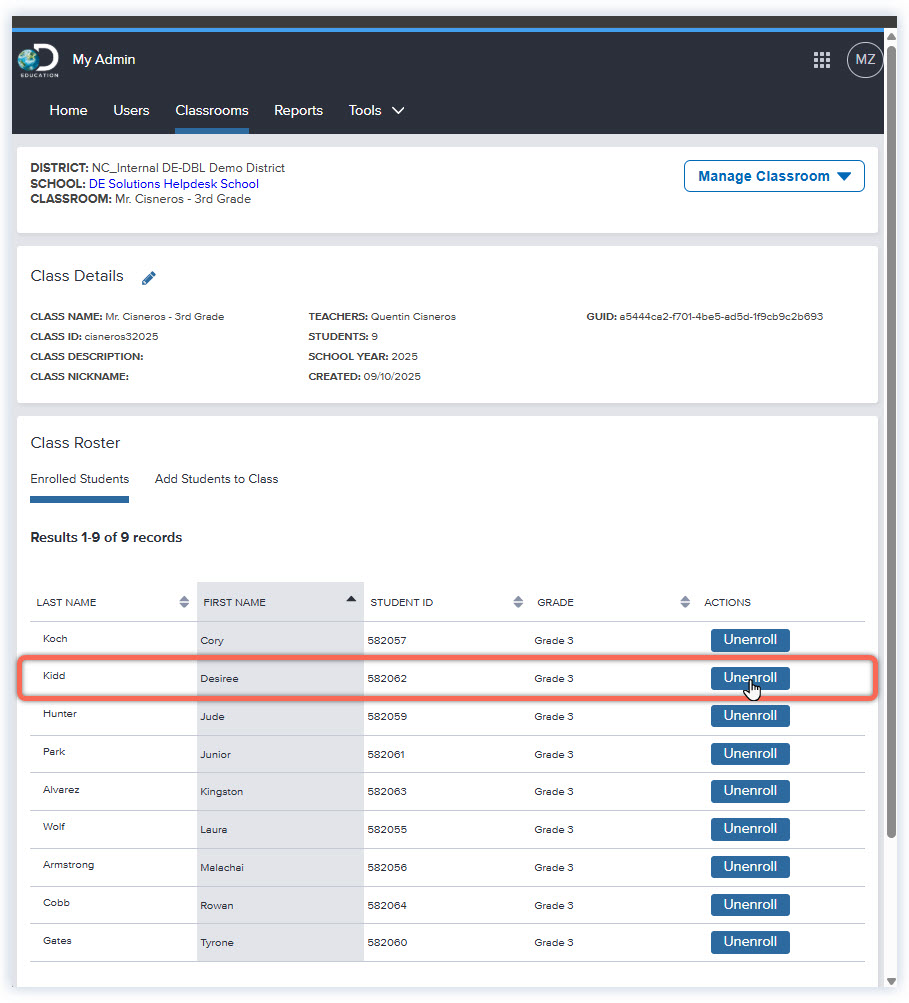The height and width of the screenshot is (1003, 909).
Task: Expand the Manage Classroom dropdown
Action: pyautogui.click(x=774, y=176)
